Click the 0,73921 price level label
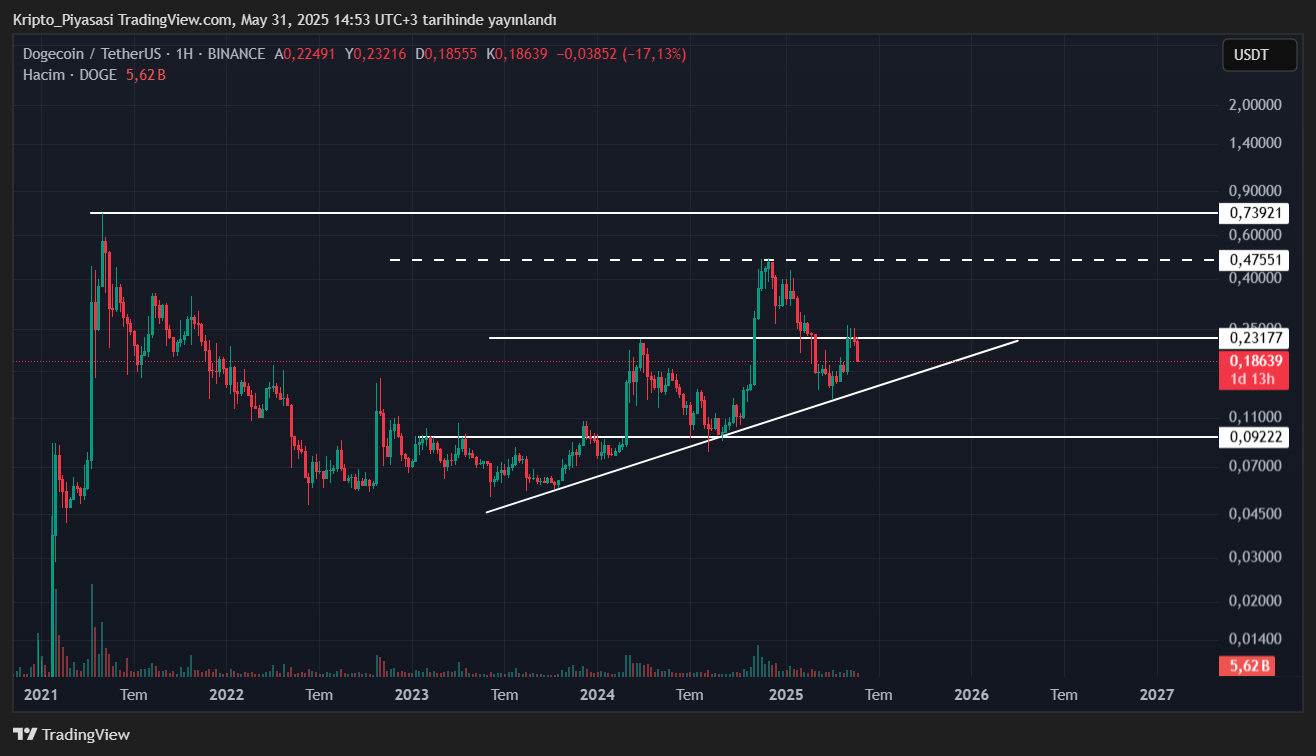1316x756 pixels. pyautogui.click(x=1253, y=213)
